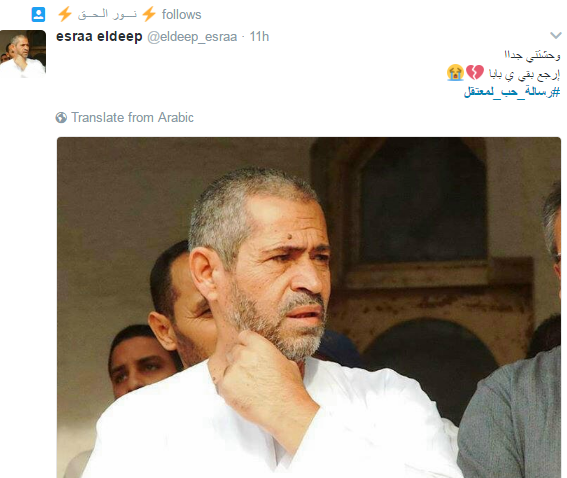Viewport: 567px width, 478px height.
Task: Click the word follows in the header
Action: (182, 15)
